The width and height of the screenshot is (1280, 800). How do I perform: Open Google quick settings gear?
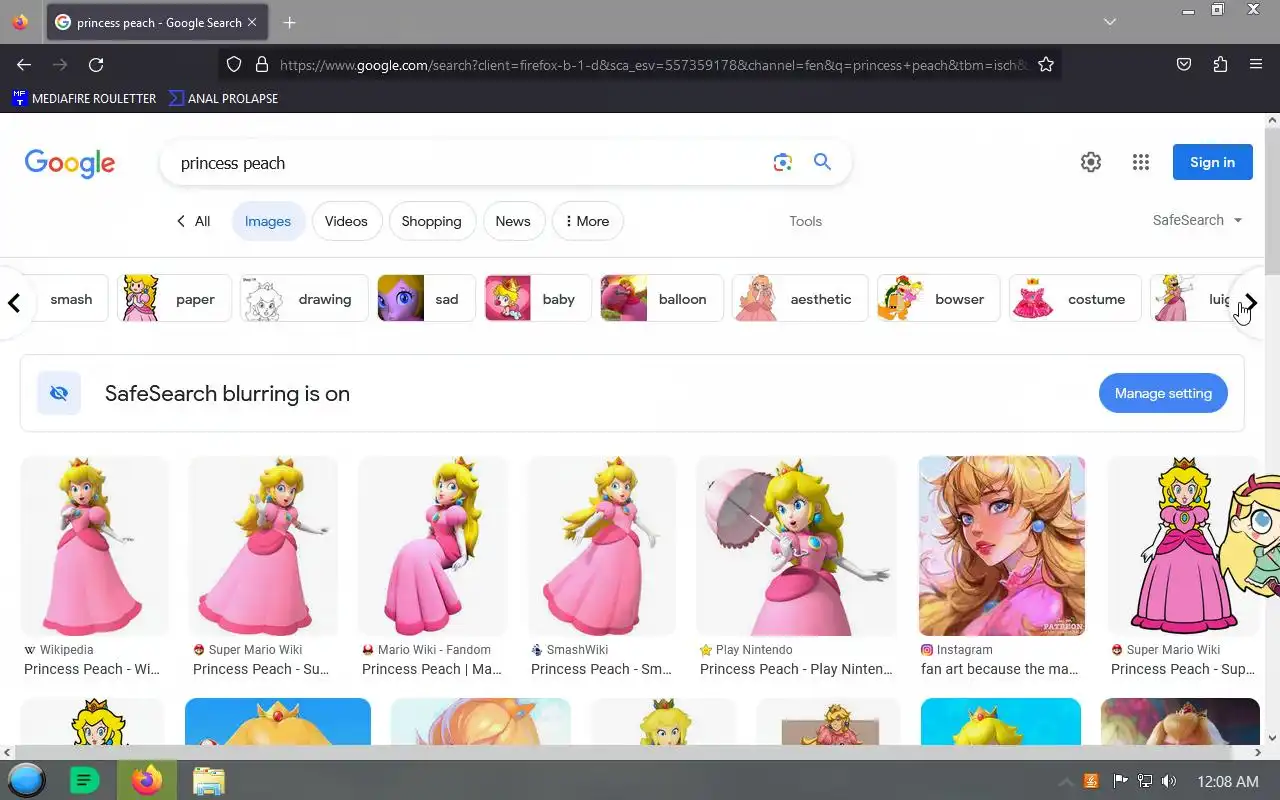click(1091, 162)
